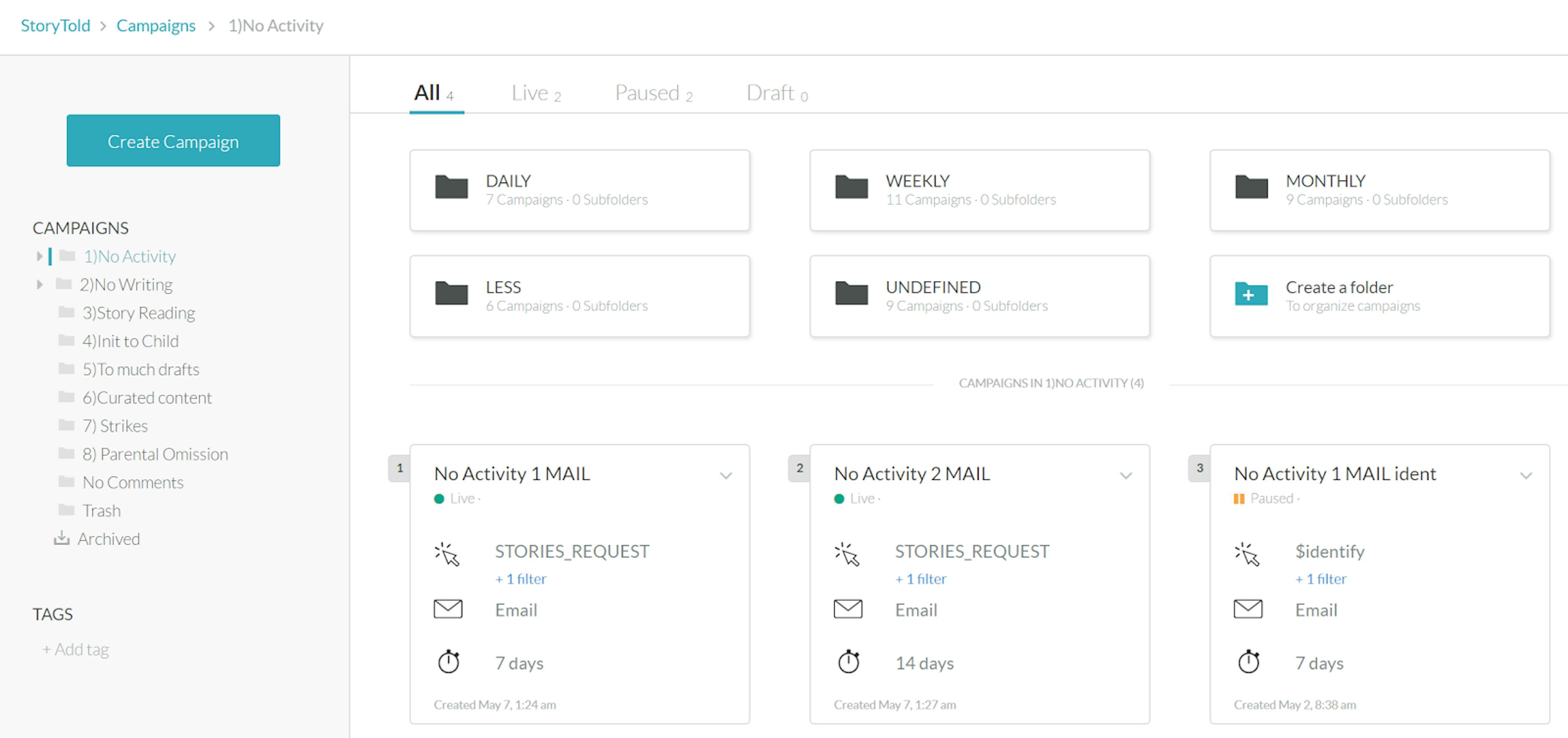
Task: Select 3)Story Reading in campaigns tree
Action: pyautogui.click(x=139, y=312)
